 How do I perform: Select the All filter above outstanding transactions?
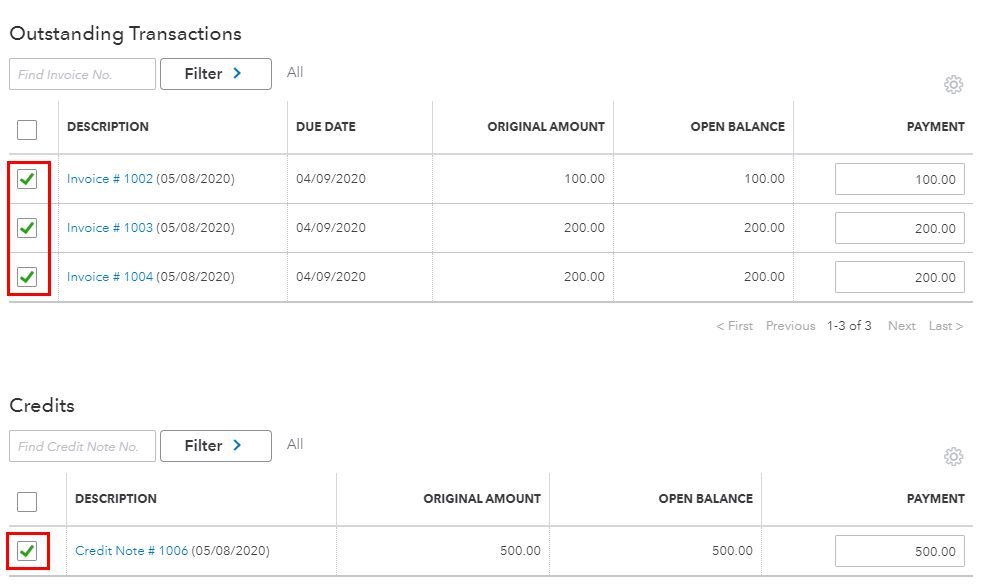(x=295, y=71)
